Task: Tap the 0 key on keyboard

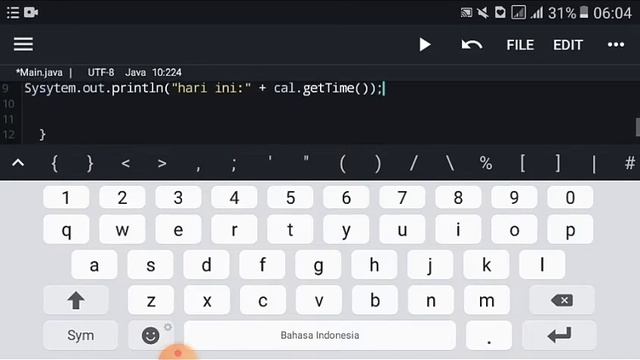Action: 570,198
